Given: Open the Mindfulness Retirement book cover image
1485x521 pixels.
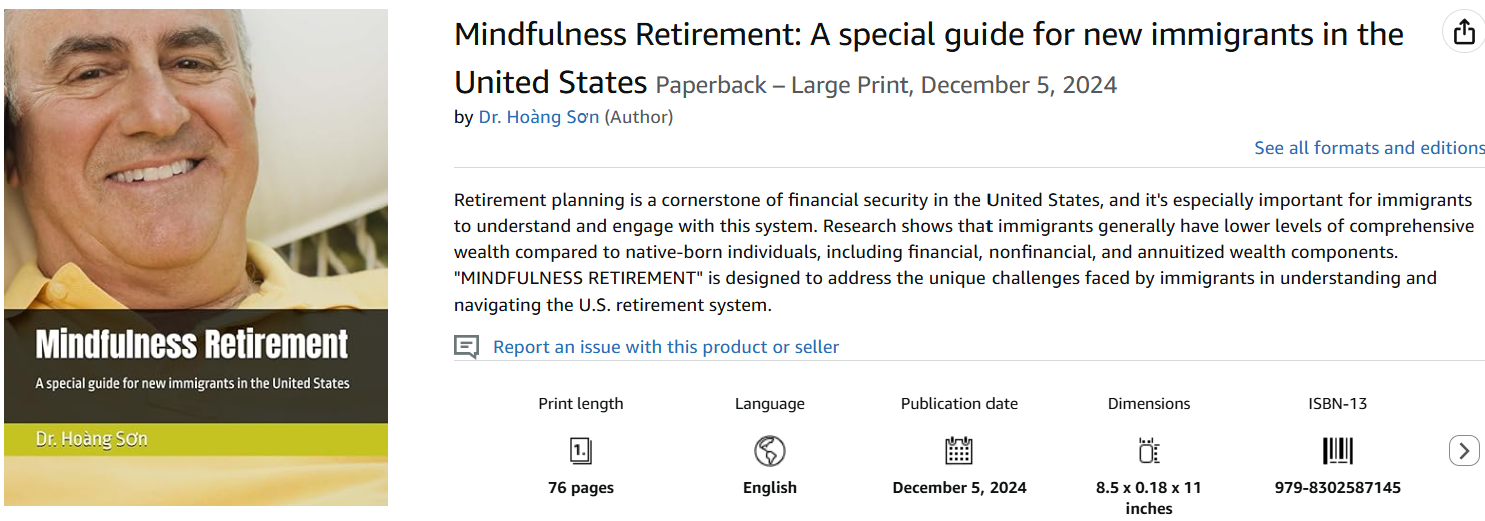Looking at the screenshot, I should [196, 258].
